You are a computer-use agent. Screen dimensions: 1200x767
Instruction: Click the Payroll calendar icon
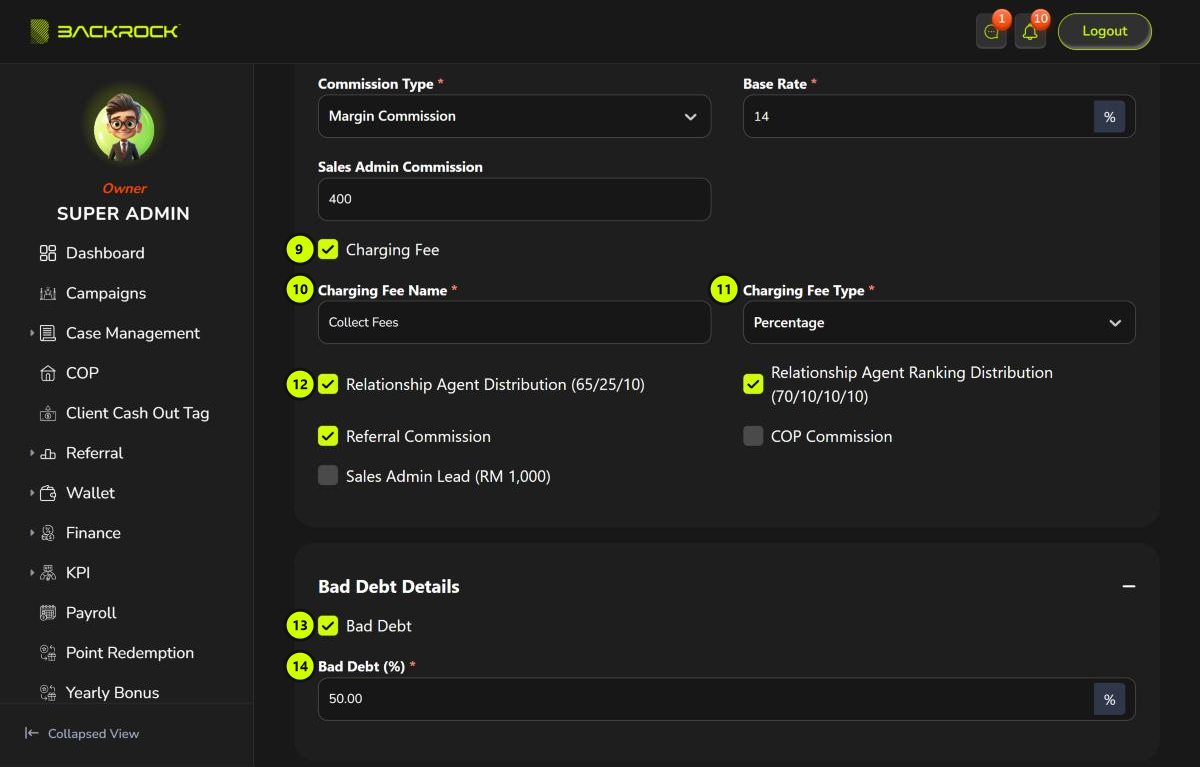[48, 613]
